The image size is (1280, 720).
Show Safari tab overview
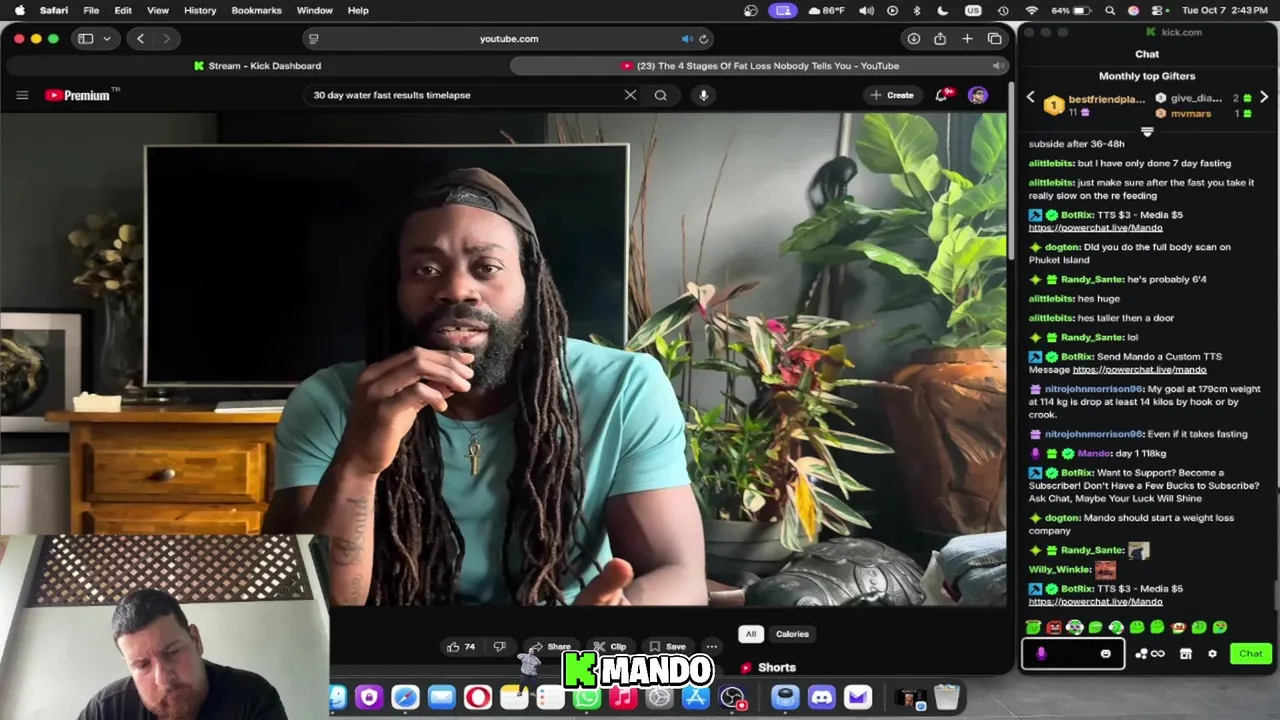pyautogui.click(x=994, y=38)
